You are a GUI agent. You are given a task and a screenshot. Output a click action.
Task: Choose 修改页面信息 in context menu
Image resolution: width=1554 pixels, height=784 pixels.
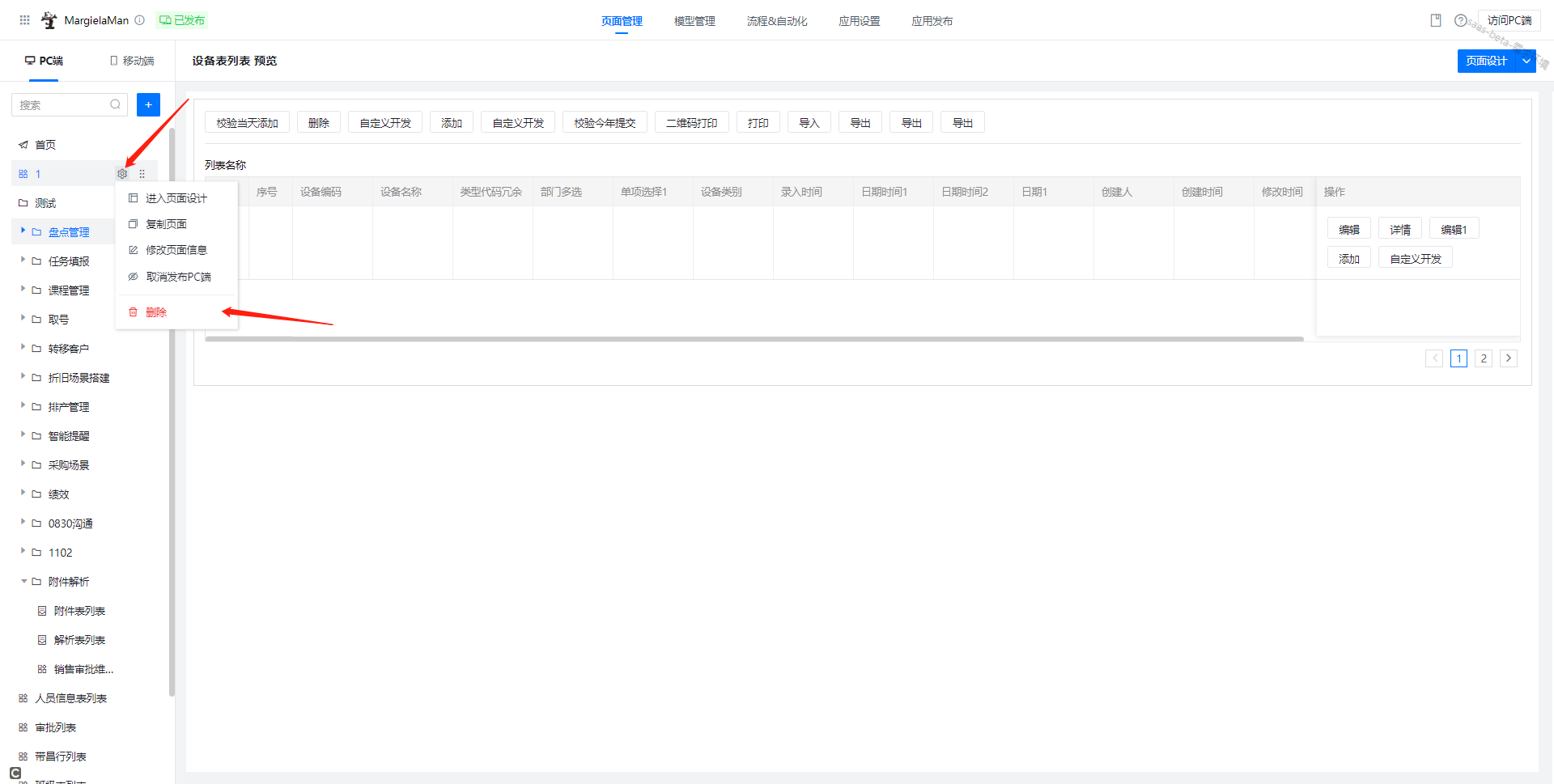click(176, 250)
